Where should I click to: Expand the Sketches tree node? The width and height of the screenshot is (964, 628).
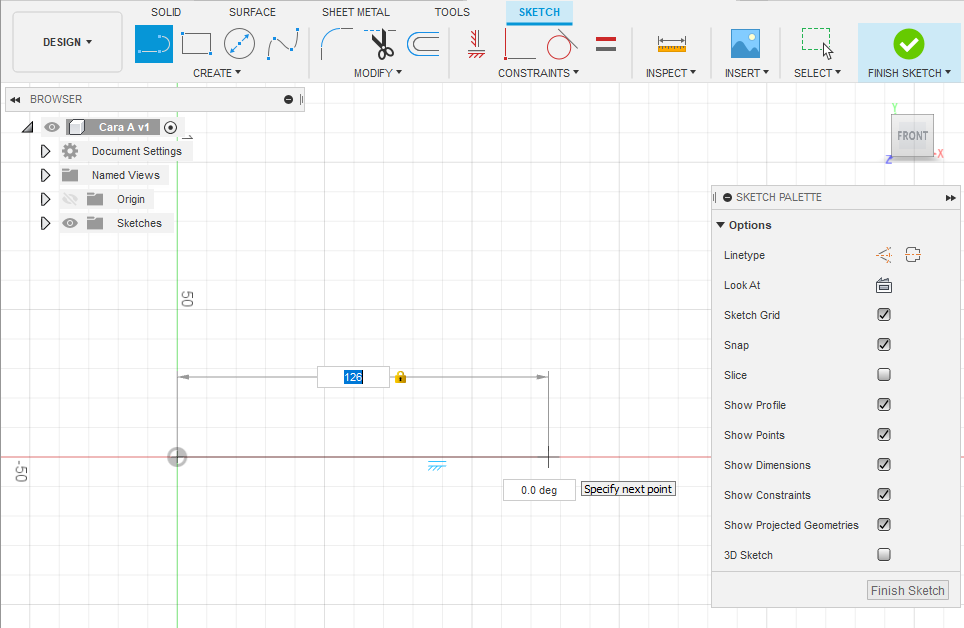pyautogui.click(x=45, y=223)
